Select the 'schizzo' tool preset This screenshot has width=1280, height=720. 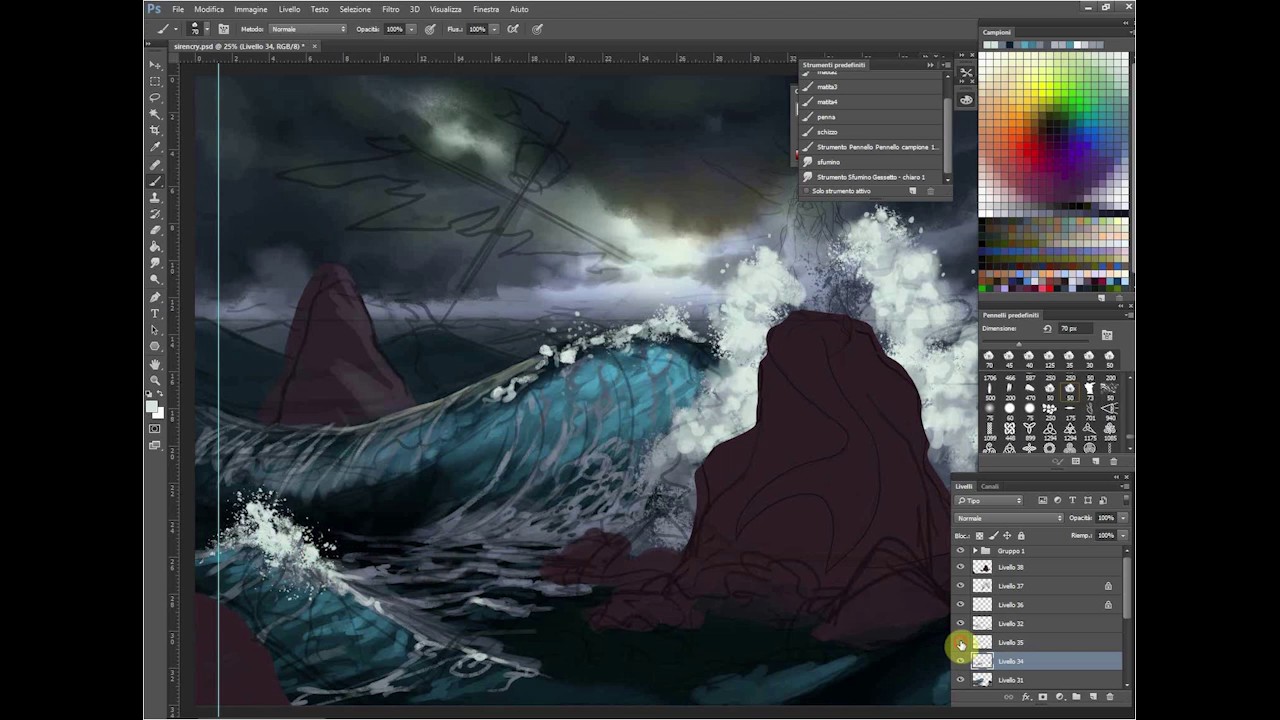click(x=870, y=132)
